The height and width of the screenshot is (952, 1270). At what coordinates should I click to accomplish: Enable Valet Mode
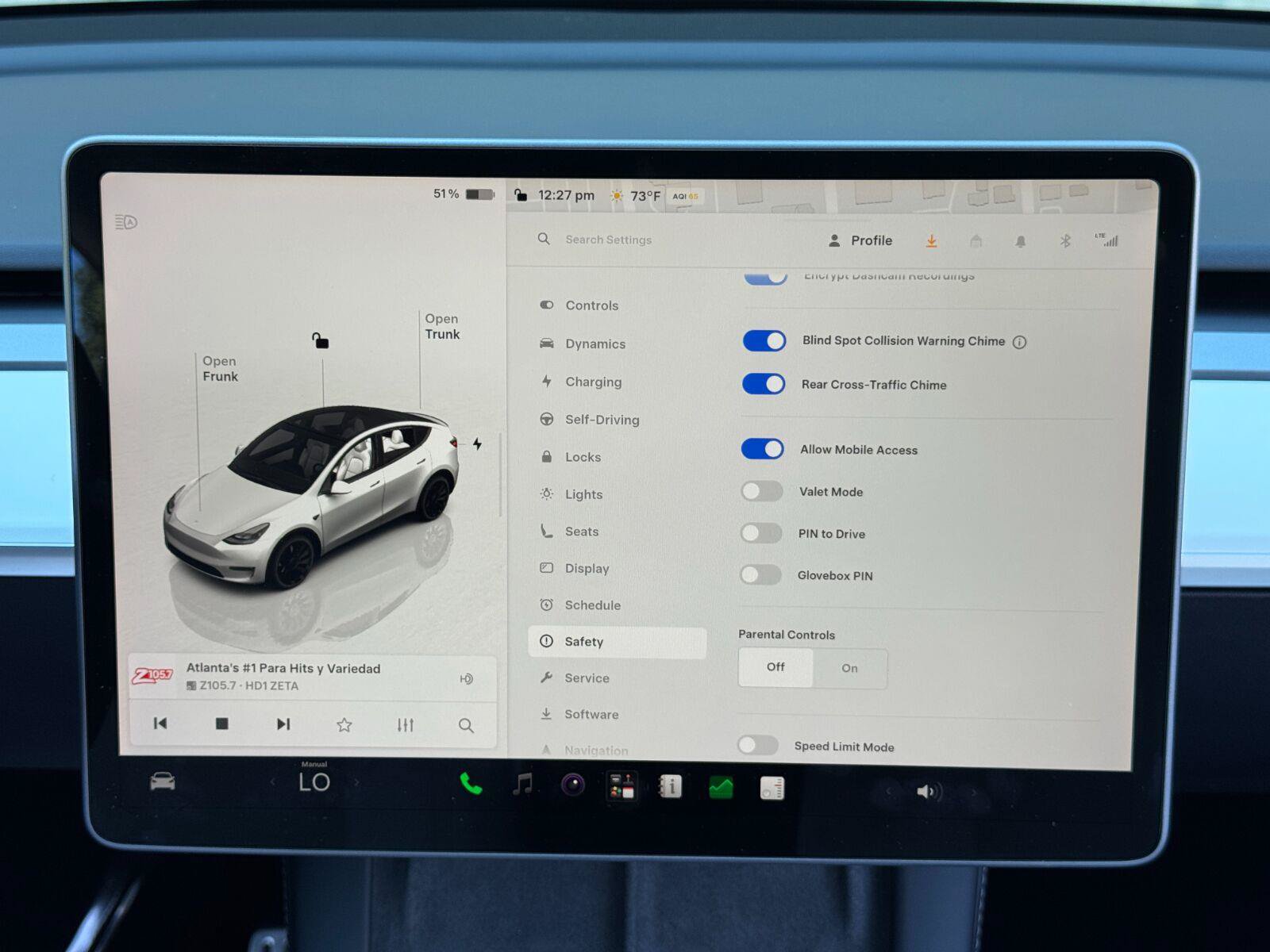tap(762, 491)
